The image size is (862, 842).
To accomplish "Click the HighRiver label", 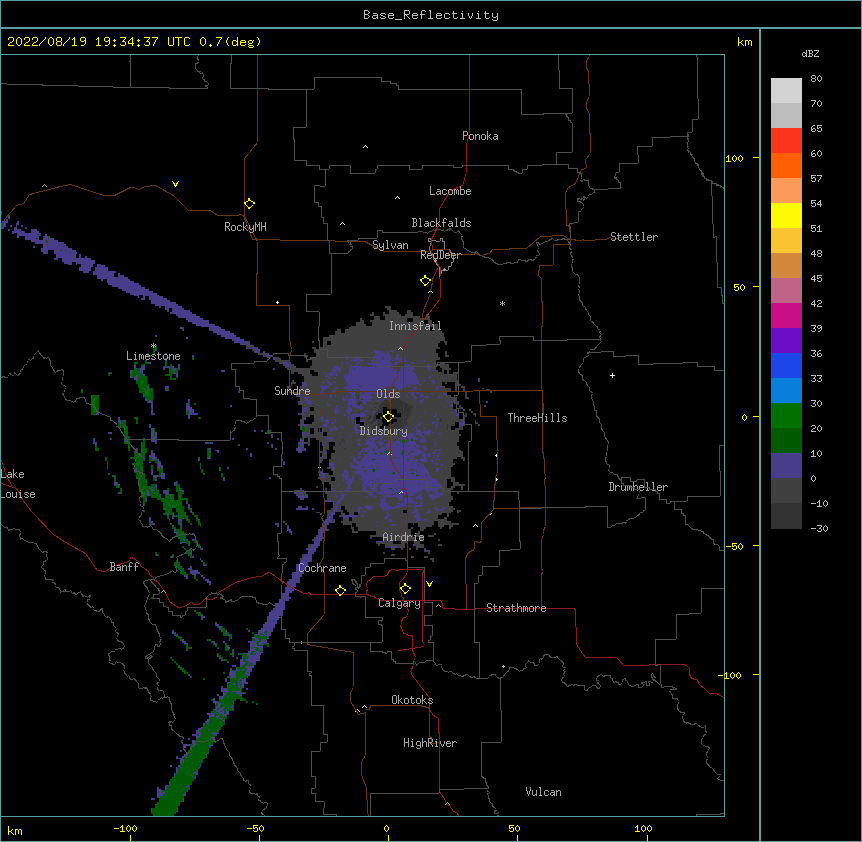I will point(430,743).
